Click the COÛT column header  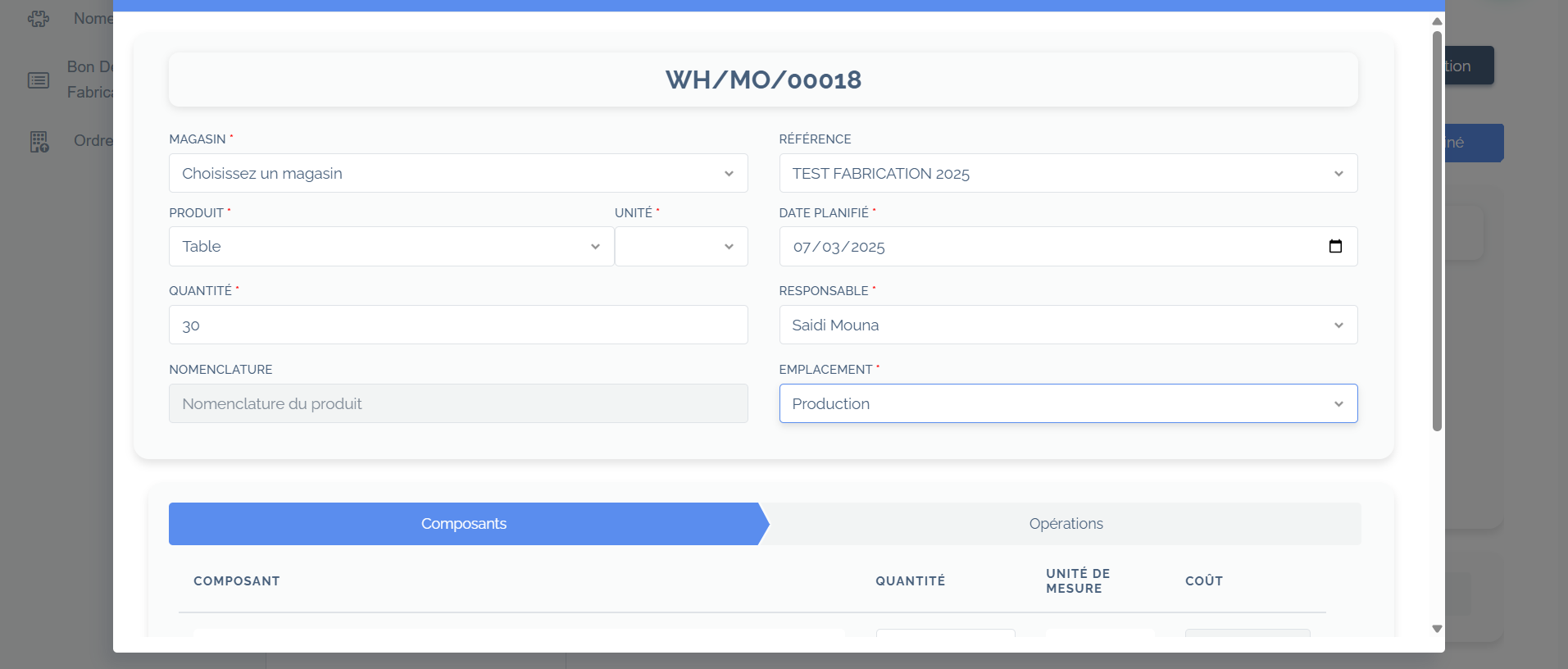(x=1204, y=581)
